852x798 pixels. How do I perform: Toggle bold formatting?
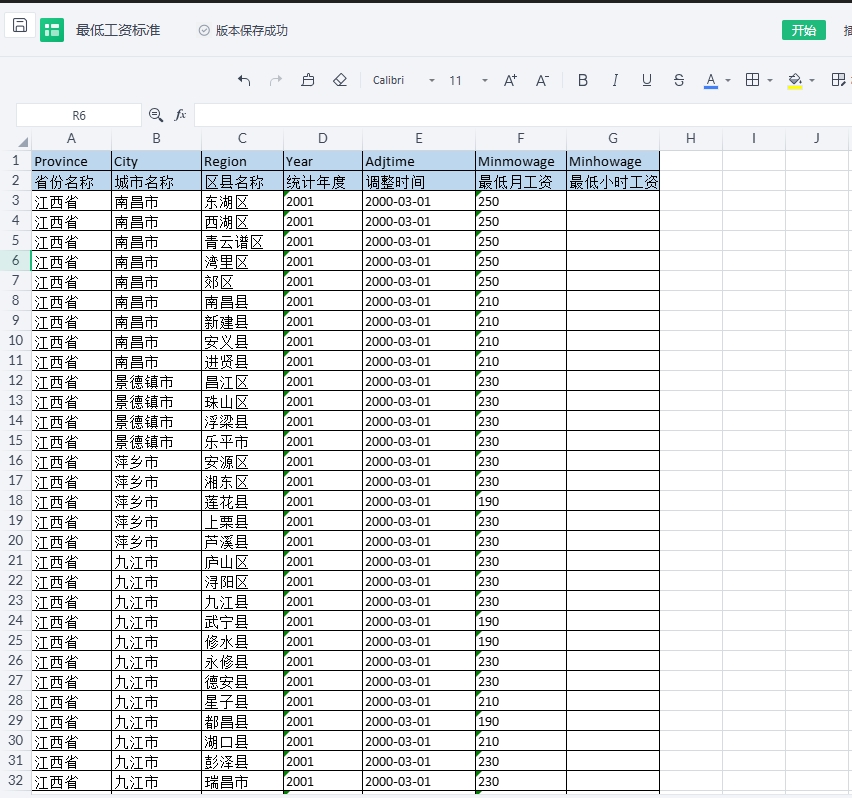[x=583, y=80]
